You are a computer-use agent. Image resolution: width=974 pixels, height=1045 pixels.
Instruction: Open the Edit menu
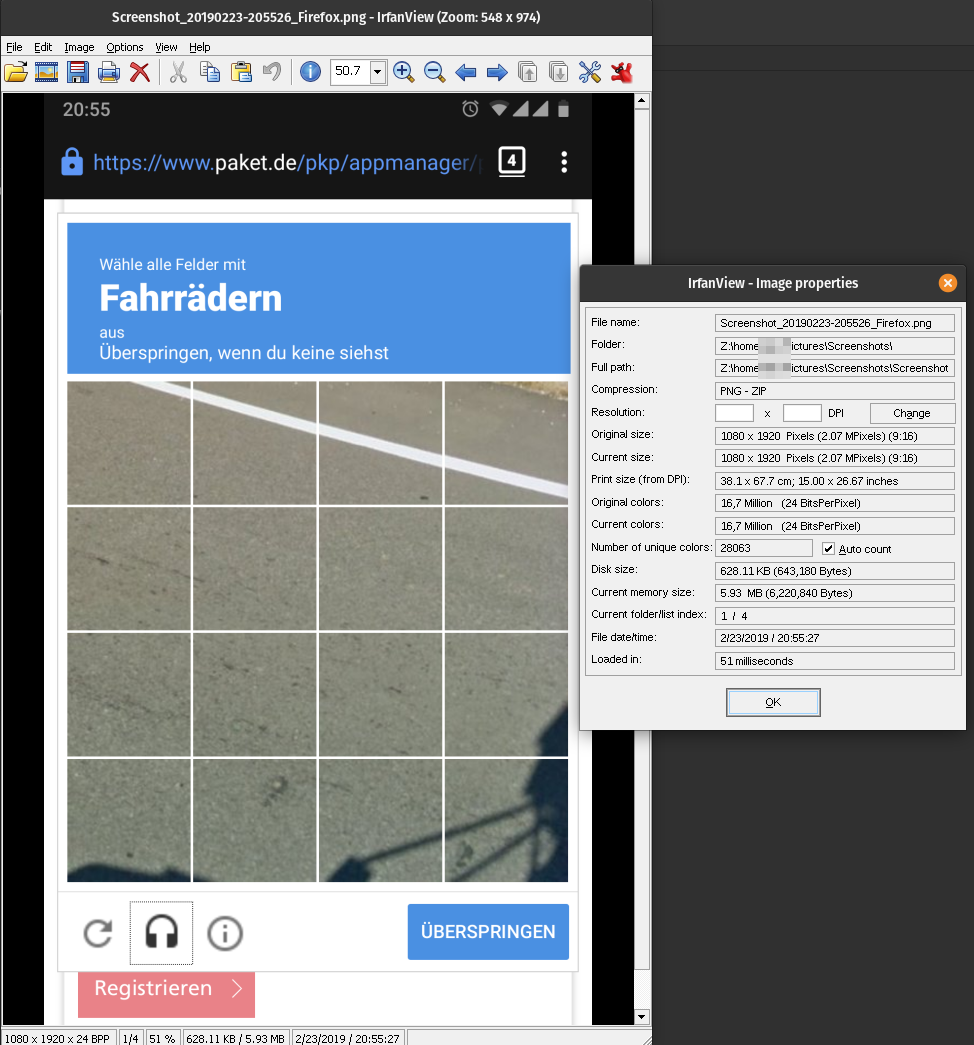point(43,47)
